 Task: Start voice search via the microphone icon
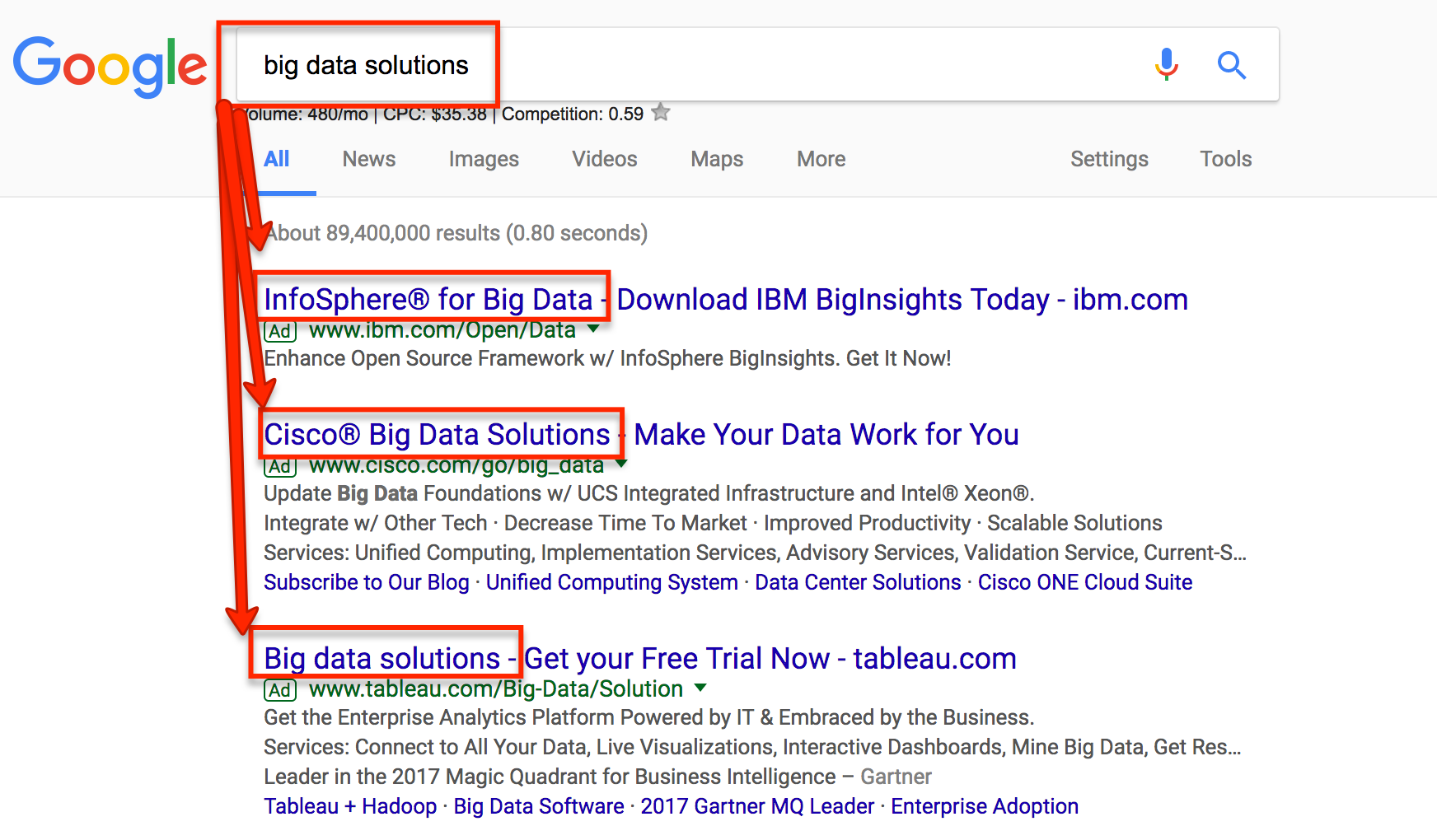tap(1167, 64)
